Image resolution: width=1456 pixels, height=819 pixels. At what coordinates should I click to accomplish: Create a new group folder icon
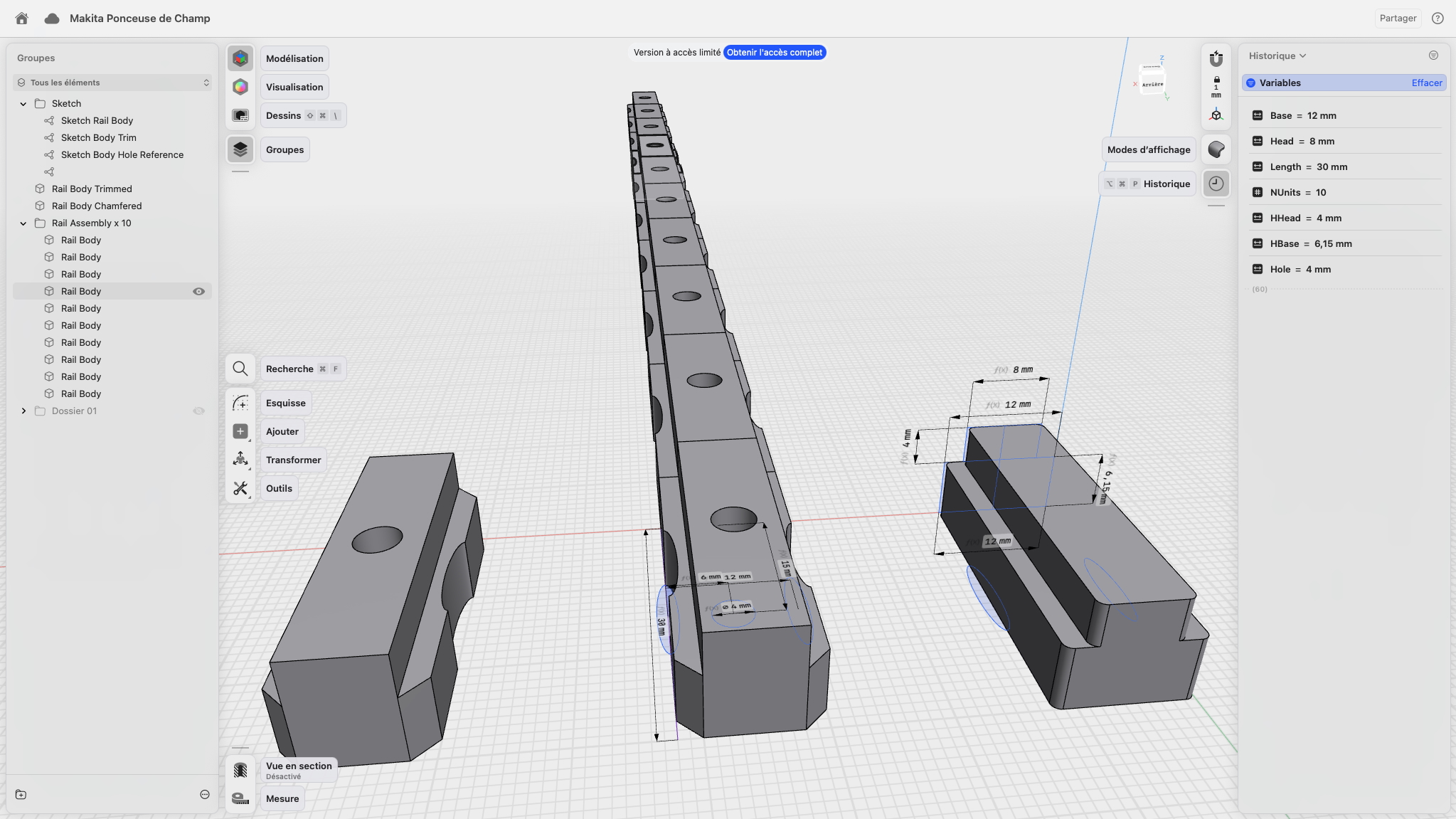(x=21, y=795)
